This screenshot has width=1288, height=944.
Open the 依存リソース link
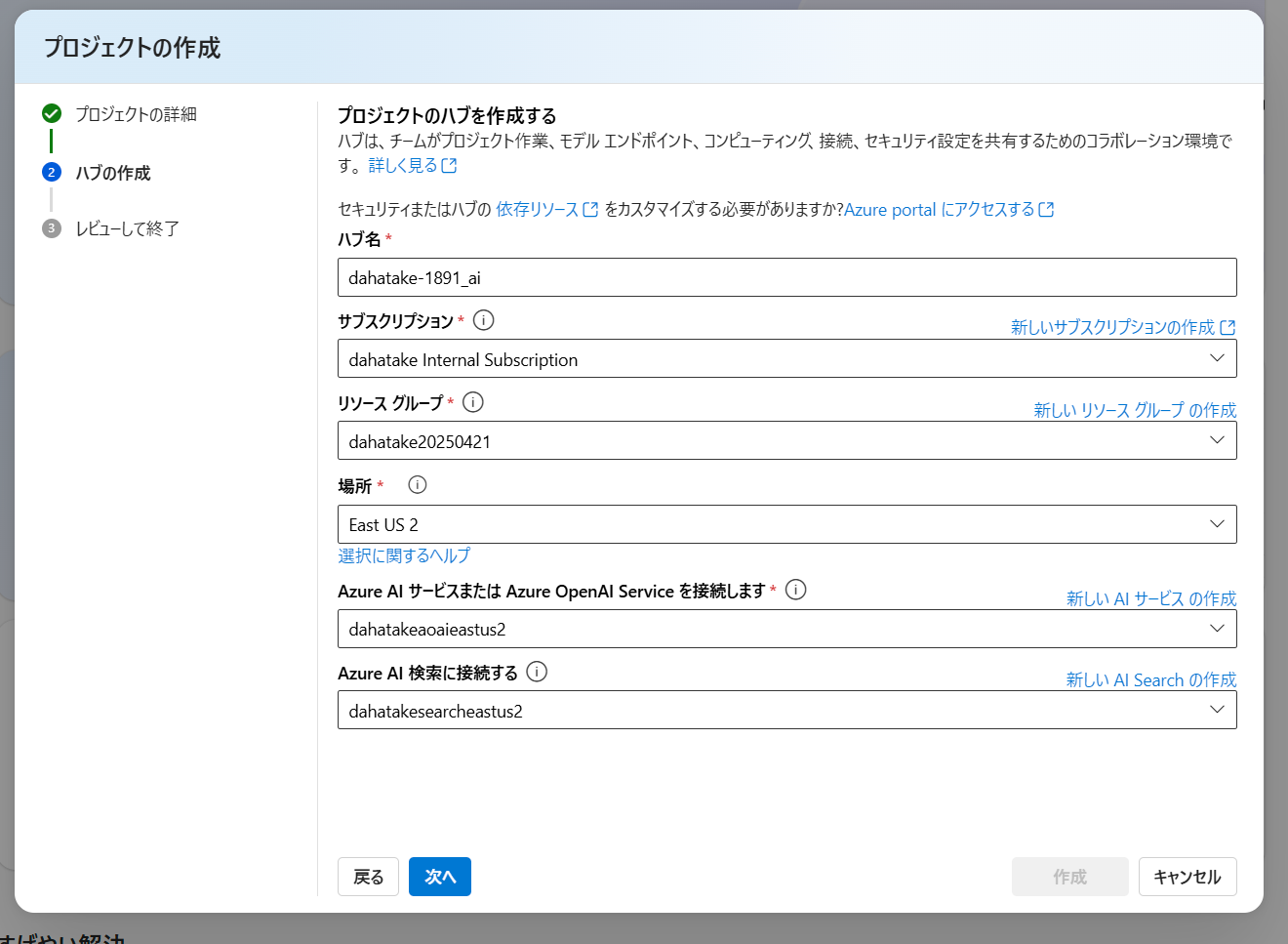[x=538, y=210]
